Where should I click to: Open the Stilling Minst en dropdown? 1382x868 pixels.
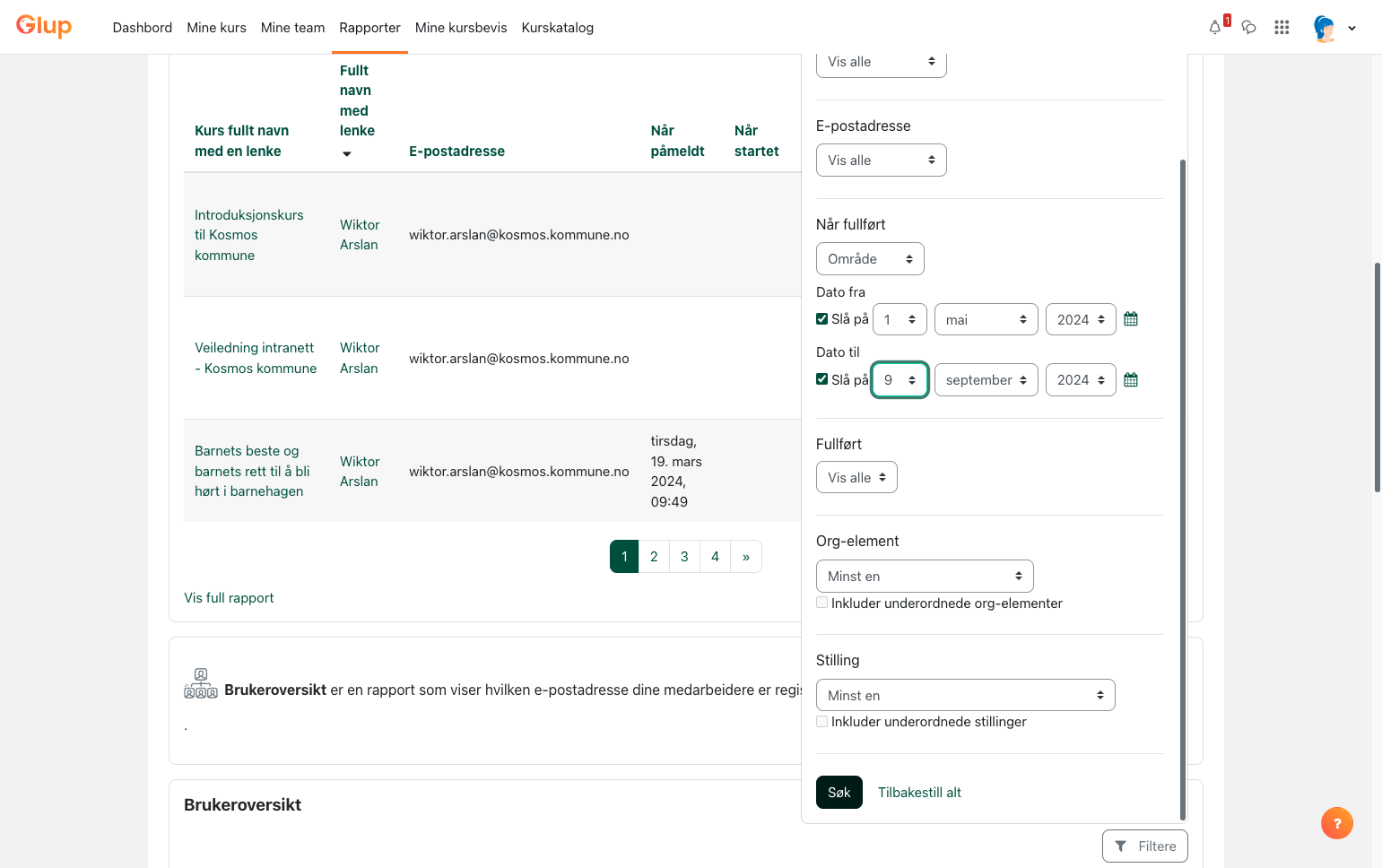966,695
